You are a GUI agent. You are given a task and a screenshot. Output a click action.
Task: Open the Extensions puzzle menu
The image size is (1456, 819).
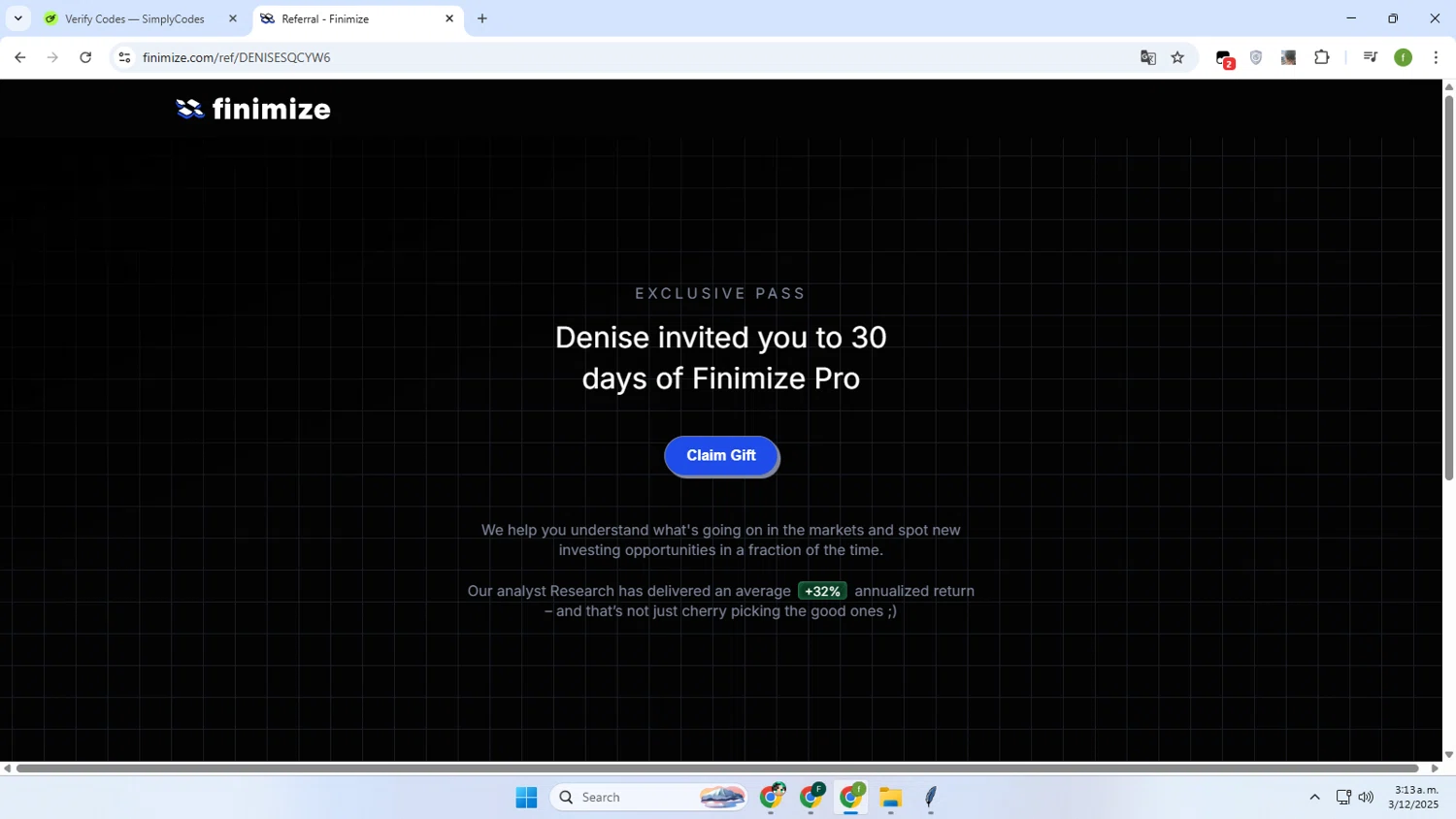pyautogui.click(x=1321, y=57)
